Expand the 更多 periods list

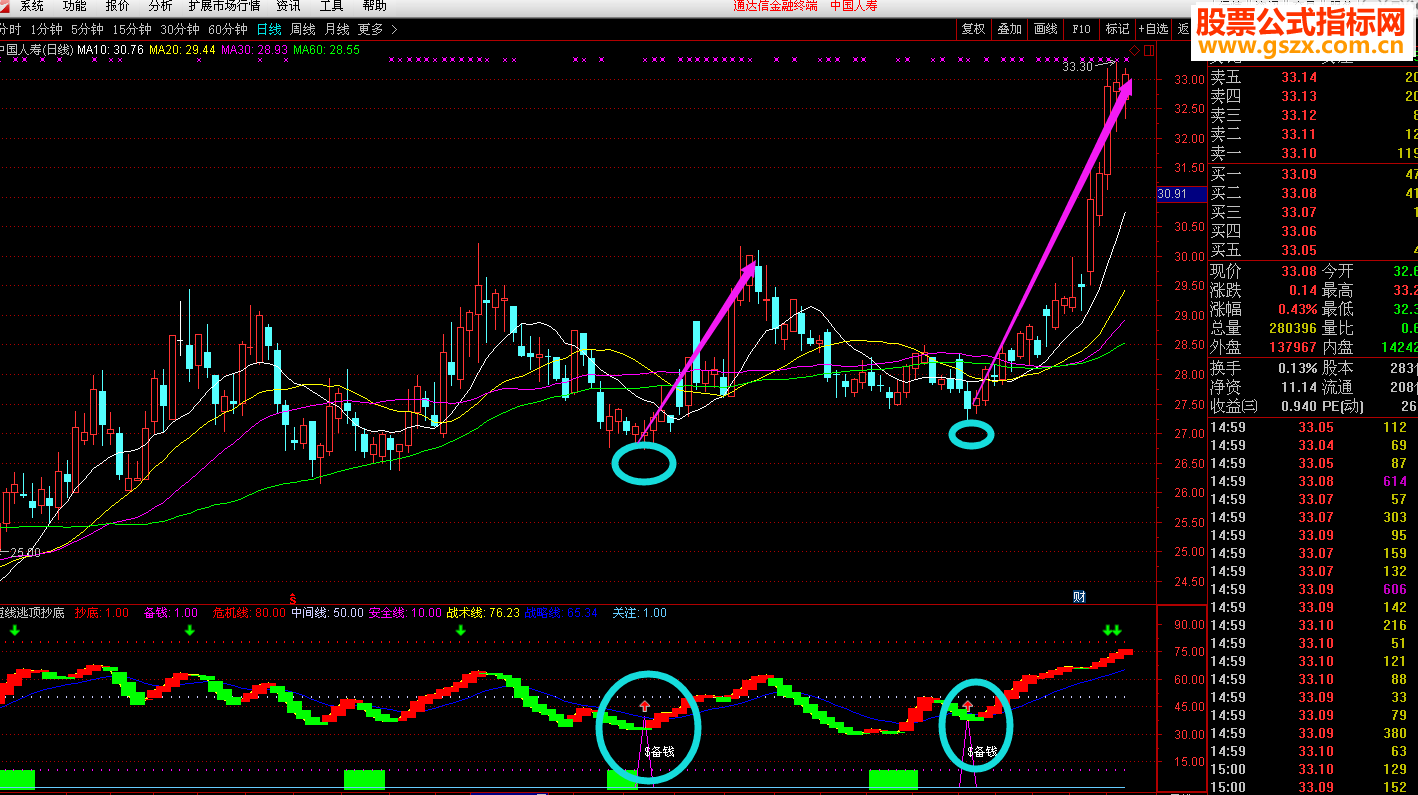point(377,29)
